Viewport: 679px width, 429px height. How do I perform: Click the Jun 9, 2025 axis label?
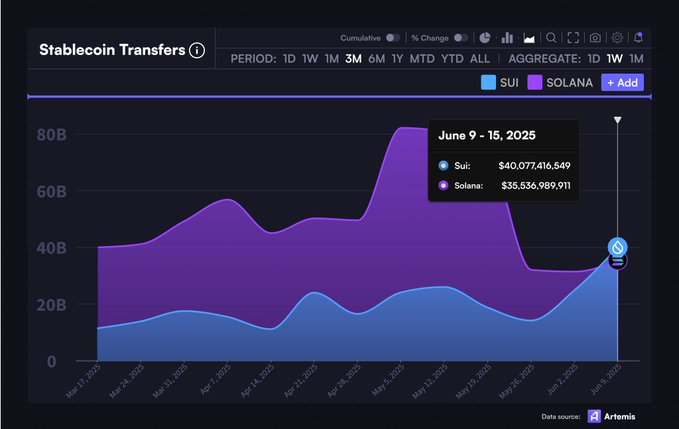[606, 379]
